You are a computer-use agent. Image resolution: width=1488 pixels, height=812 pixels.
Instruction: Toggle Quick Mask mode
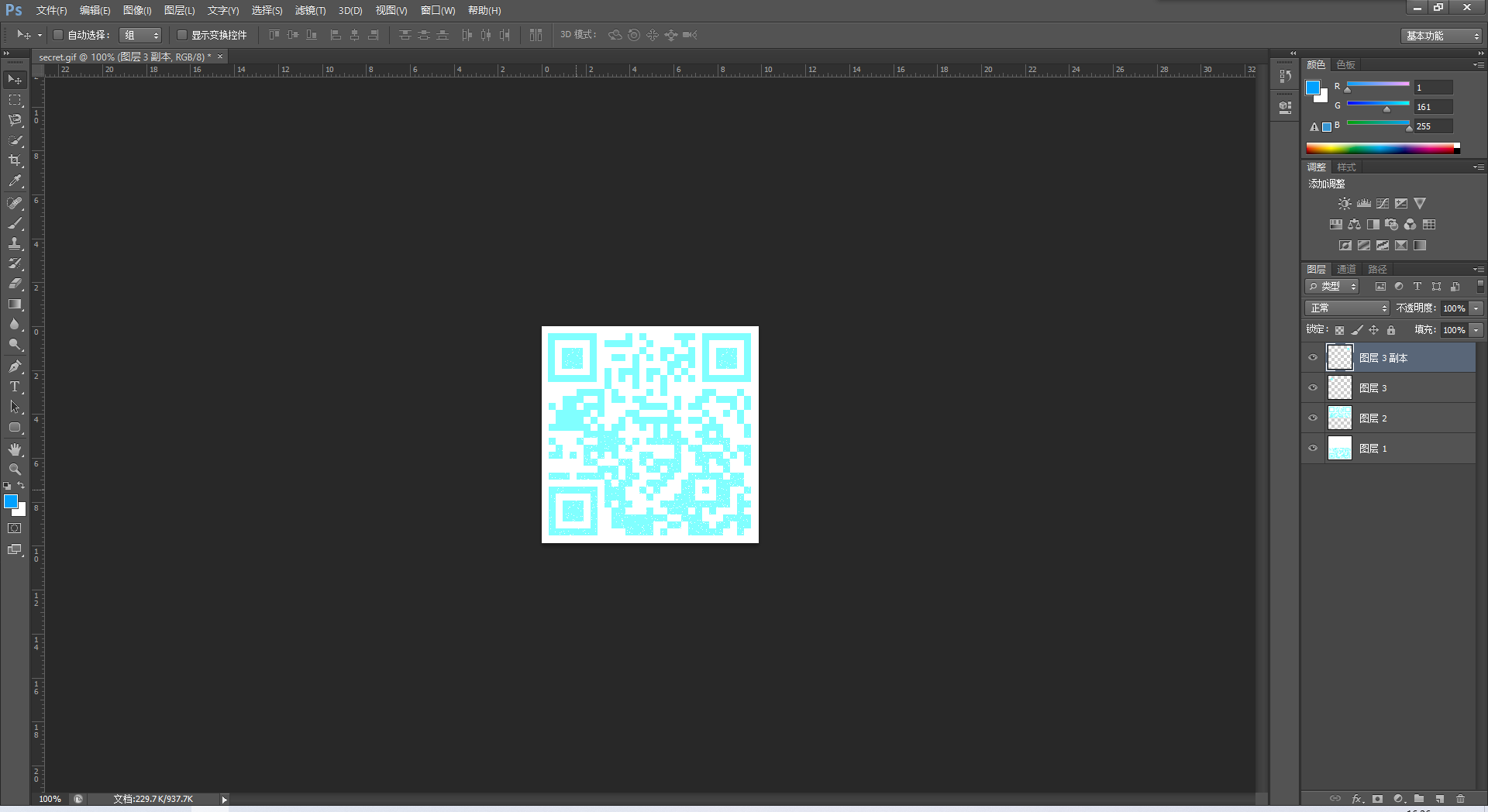(15, 528)
